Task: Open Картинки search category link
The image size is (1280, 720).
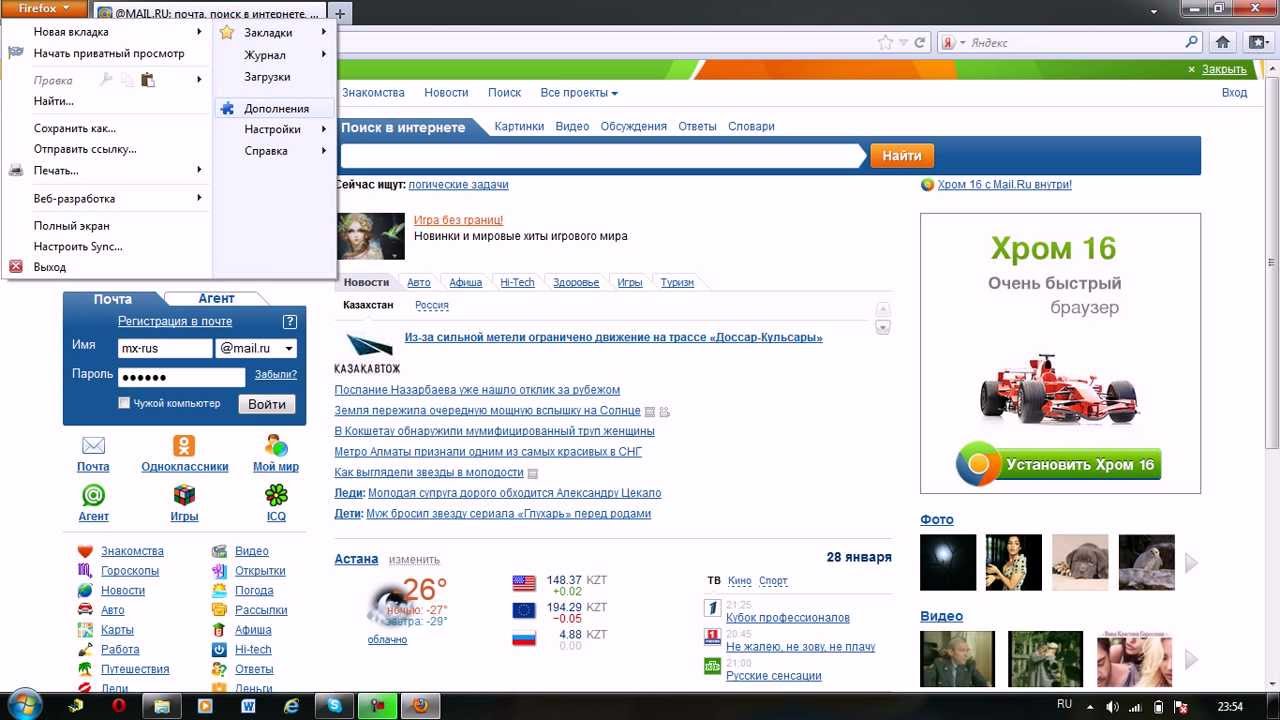Action: pyautogui.click(x=519, y=126)
